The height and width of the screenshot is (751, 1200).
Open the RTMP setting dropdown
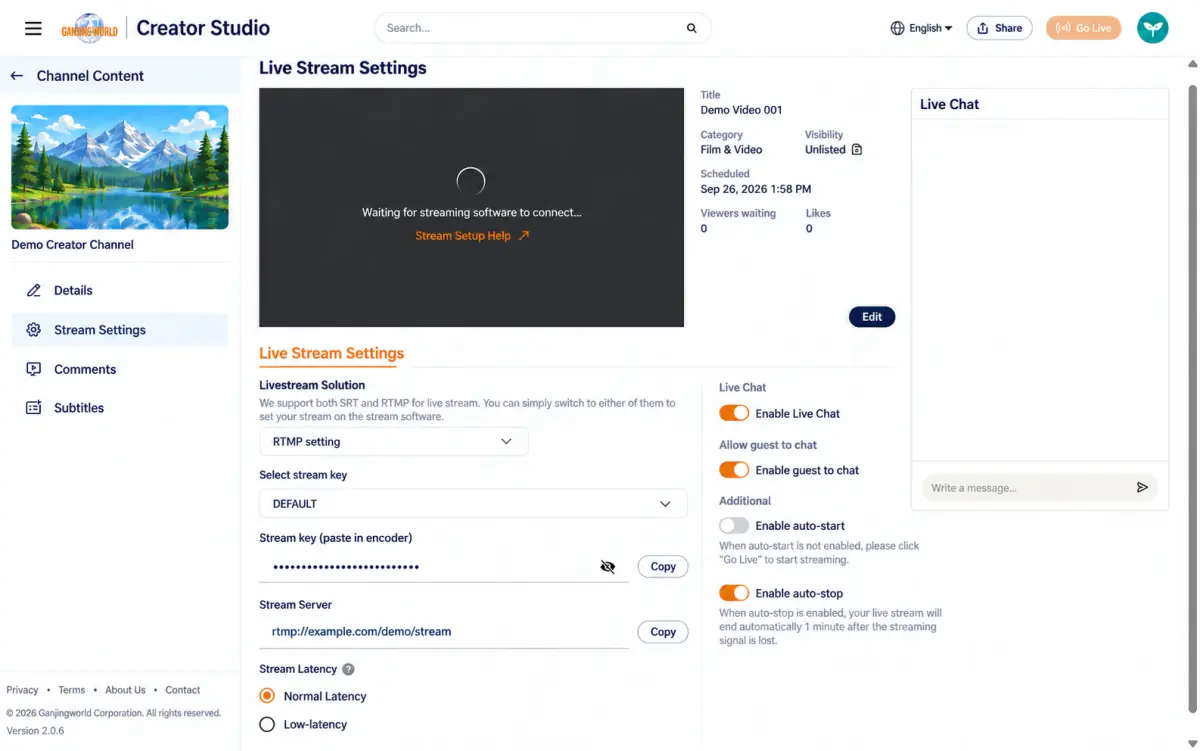(393, 442)
